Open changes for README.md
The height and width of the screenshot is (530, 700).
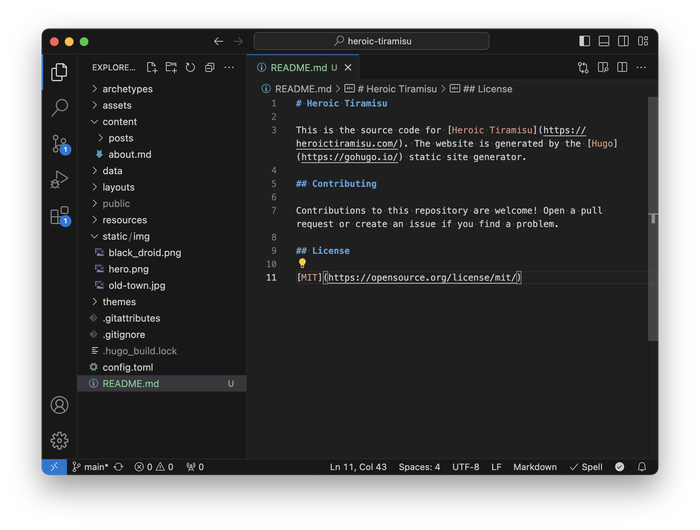[583, 67]
